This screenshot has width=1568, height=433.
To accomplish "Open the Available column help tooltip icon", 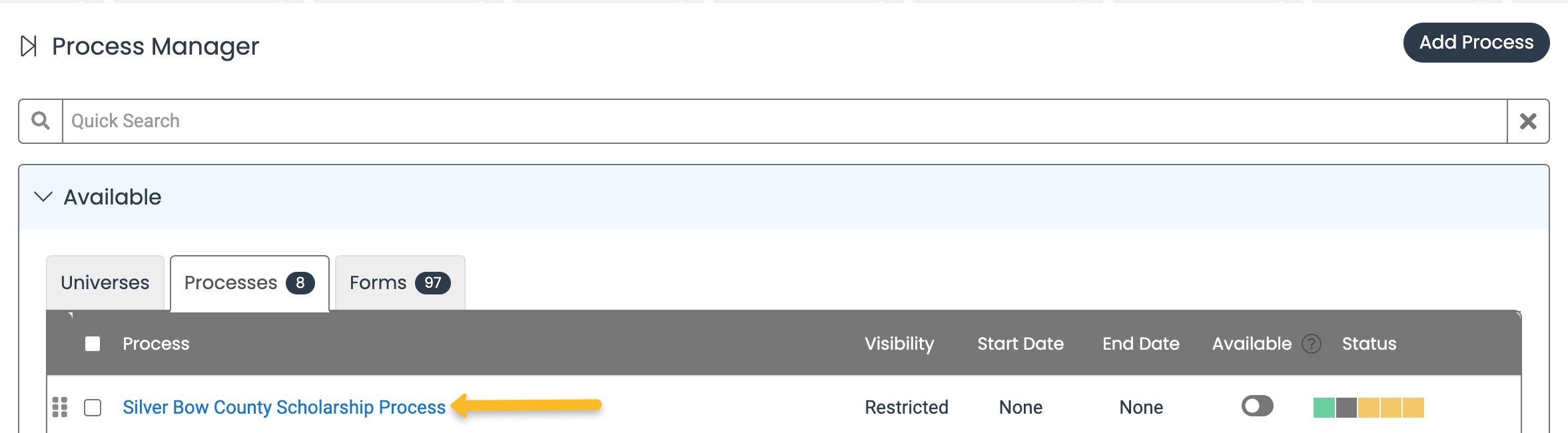I will click(x=1312, y=344).
